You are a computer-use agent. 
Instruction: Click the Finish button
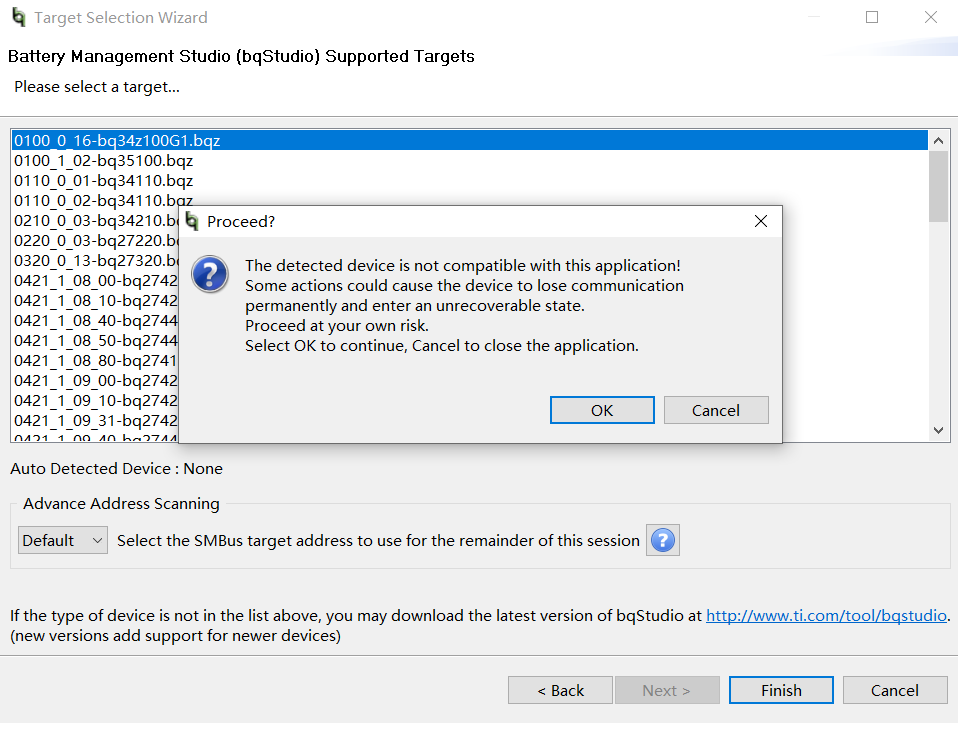[x=781, y=690]
